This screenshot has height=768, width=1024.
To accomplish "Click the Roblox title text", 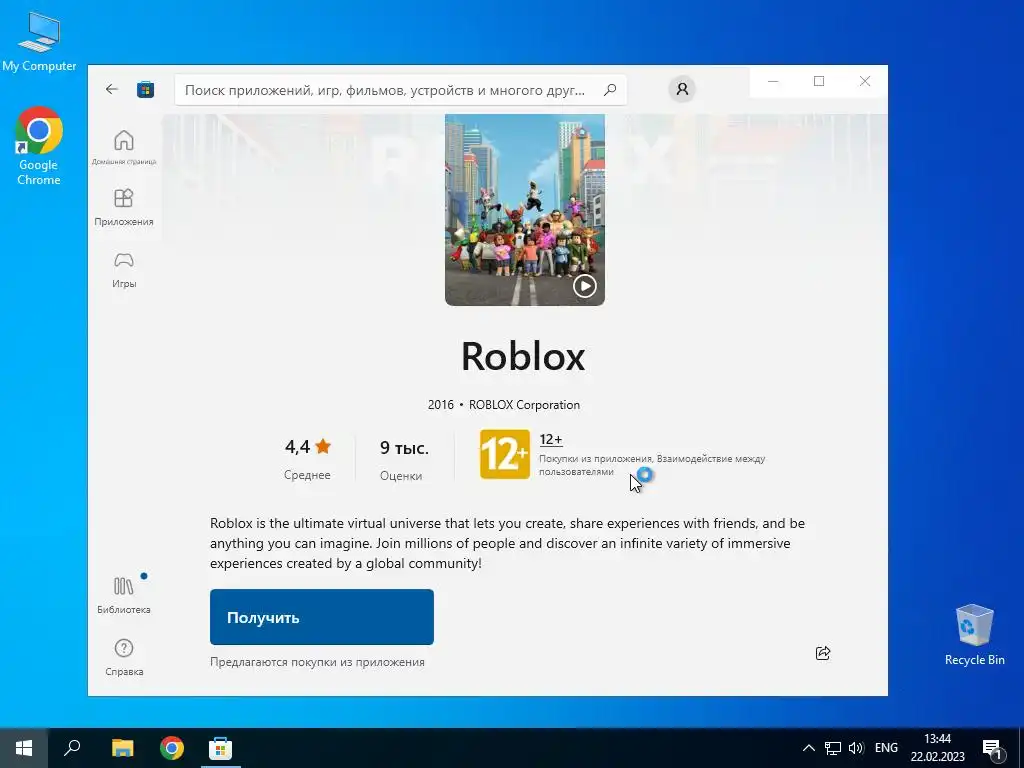I will pos(523,356).
